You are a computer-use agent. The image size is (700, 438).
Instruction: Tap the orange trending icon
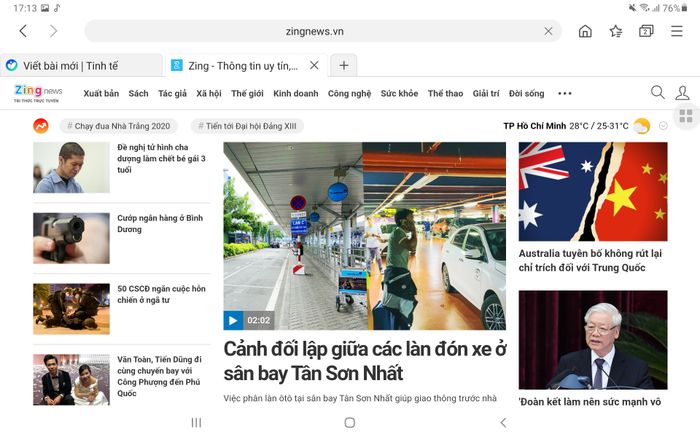pos(41,126)
